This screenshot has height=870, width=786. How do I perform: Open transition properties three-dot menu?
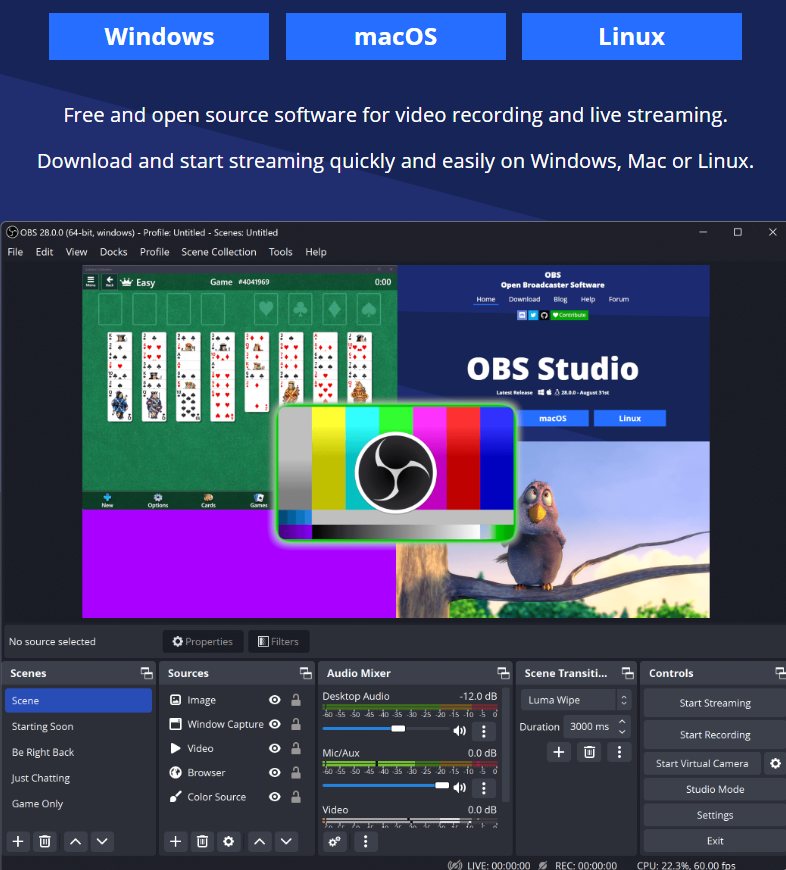coord(619,752)
